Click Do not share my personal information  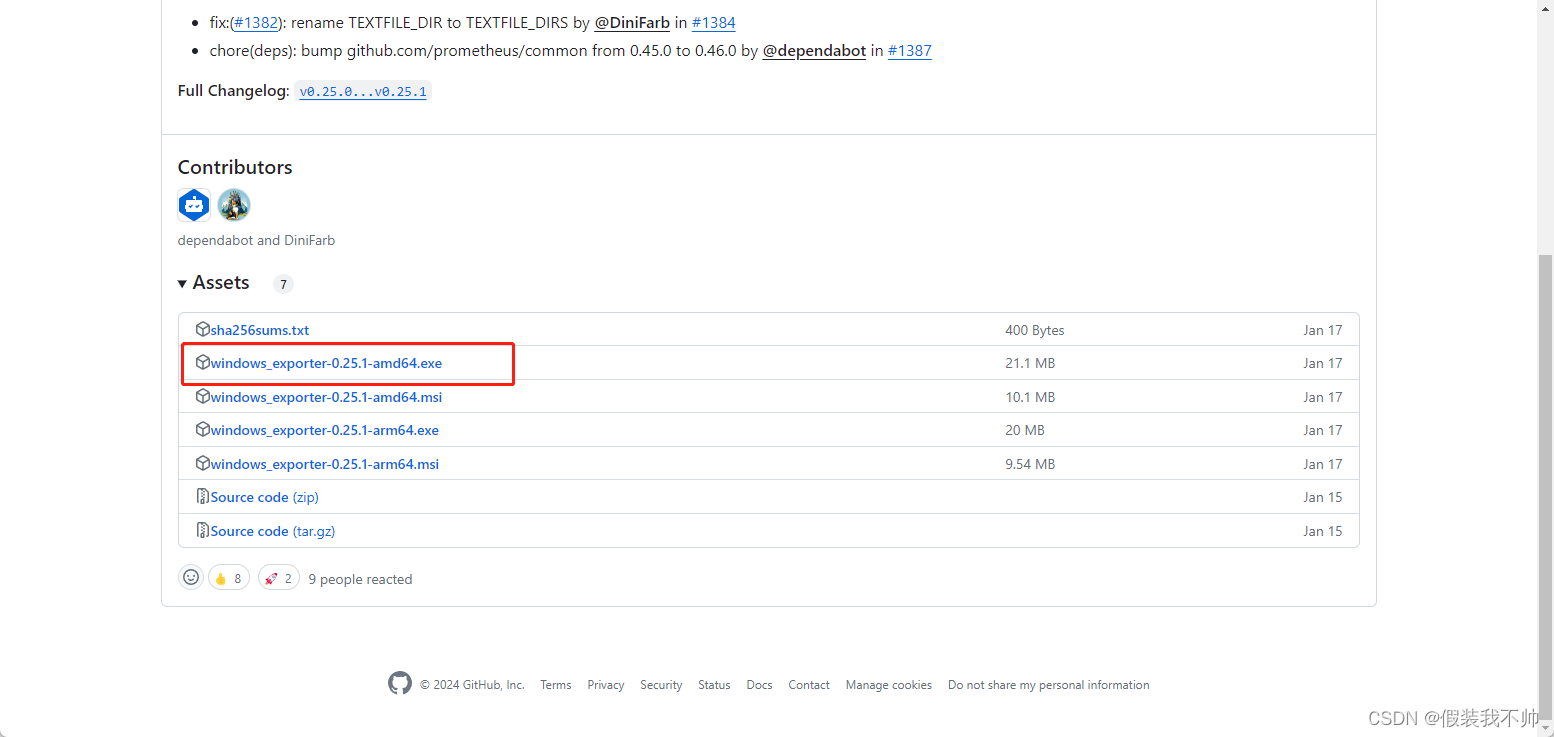(1049, 685)
